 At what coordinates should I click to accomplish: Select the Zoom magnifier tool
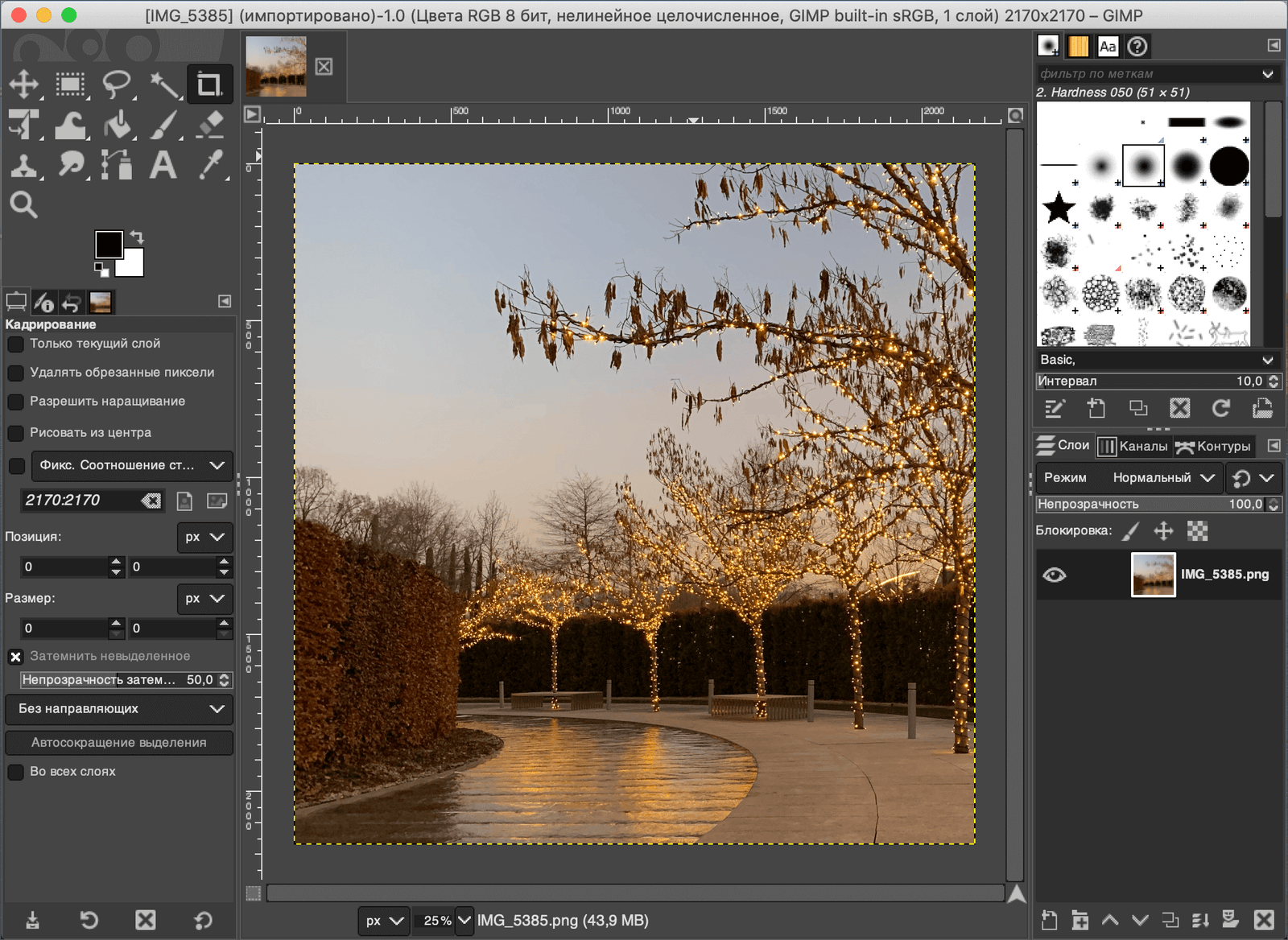coord(23,205)
